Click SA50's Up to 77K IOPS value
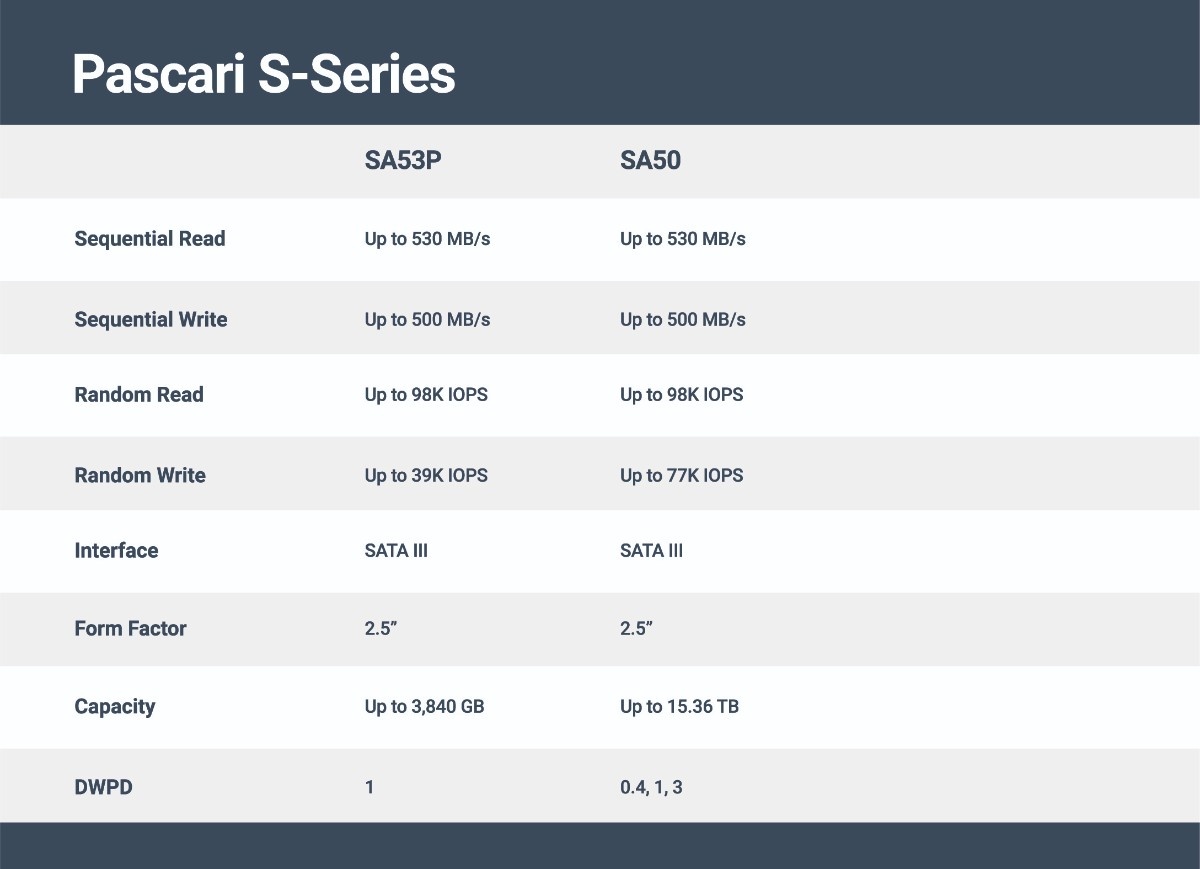This screenshot has height=869, width=1200. (682, 476)
